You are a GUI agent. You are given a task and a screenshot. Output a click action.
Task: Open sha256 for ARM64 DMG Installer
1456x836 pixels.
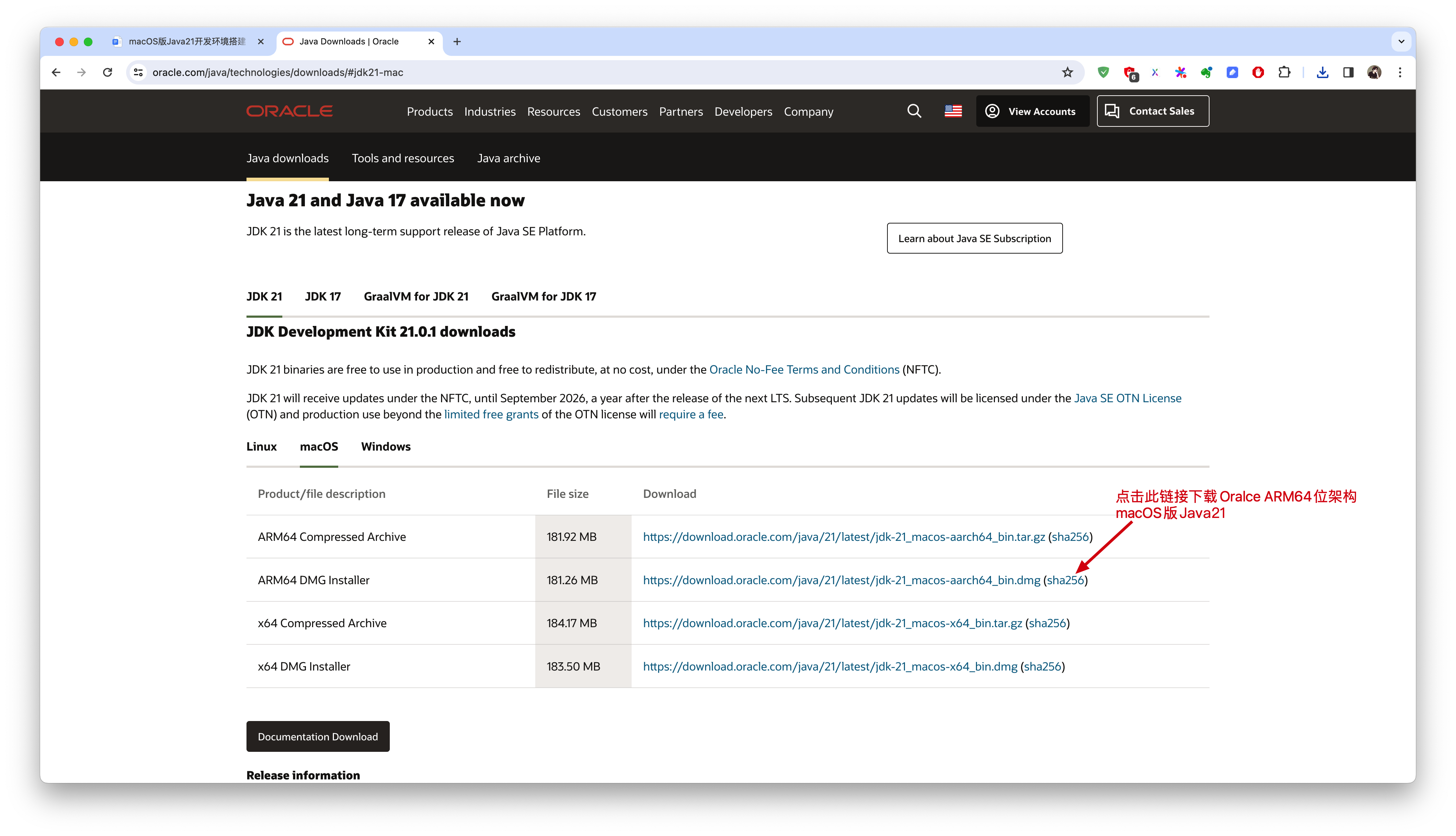pos(1065,580)
